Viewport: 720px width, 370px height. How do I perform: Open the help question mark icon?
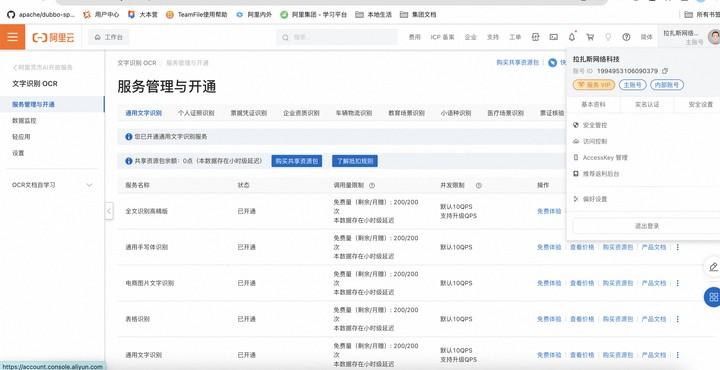coord(626,37)
